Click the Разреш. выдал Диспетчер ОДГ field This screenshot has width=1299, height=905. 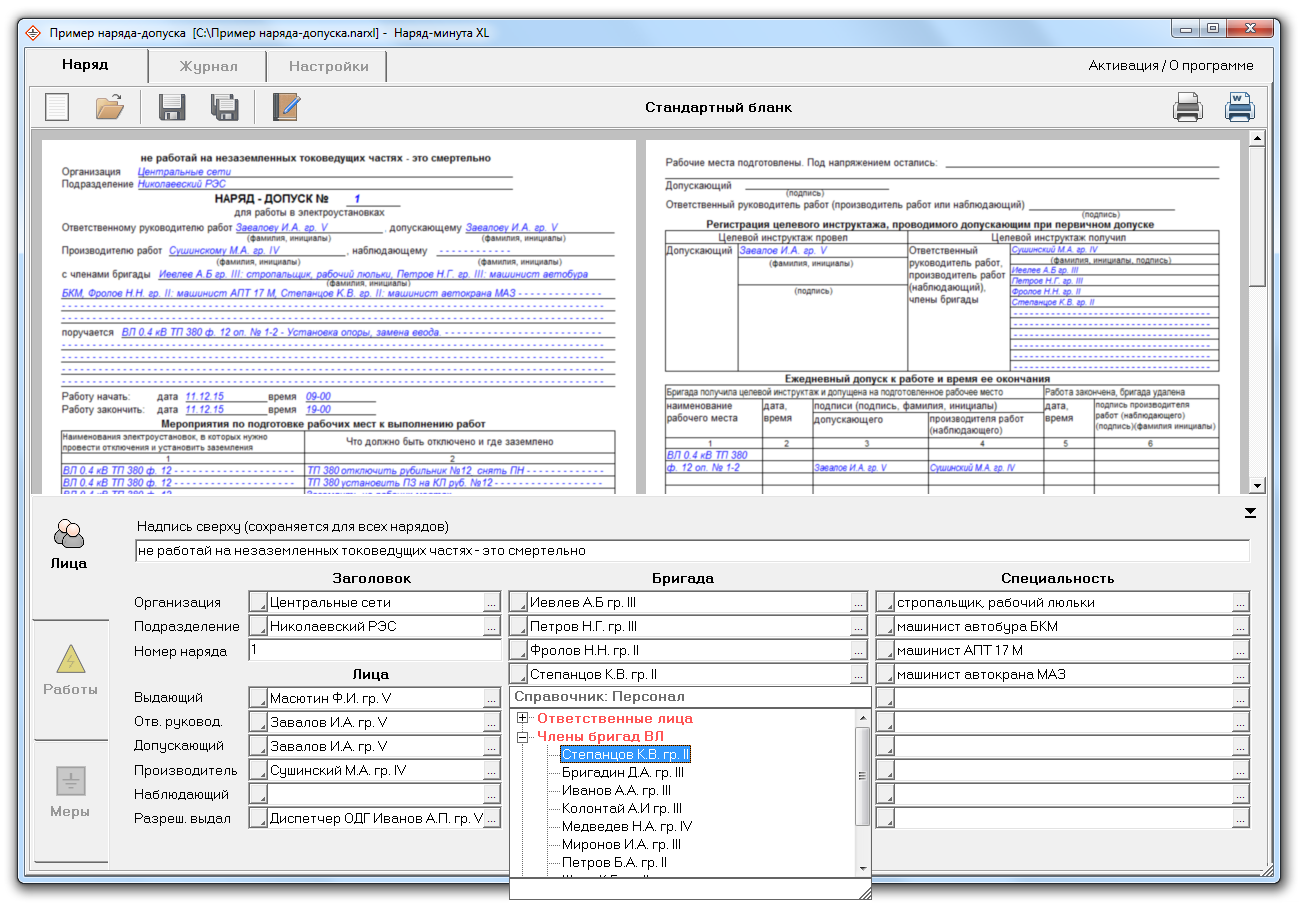[x=375, y=819]
